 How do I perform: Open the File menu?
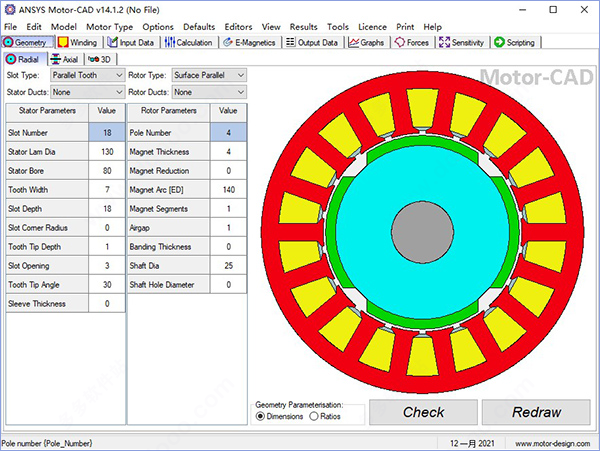point(10,27)
